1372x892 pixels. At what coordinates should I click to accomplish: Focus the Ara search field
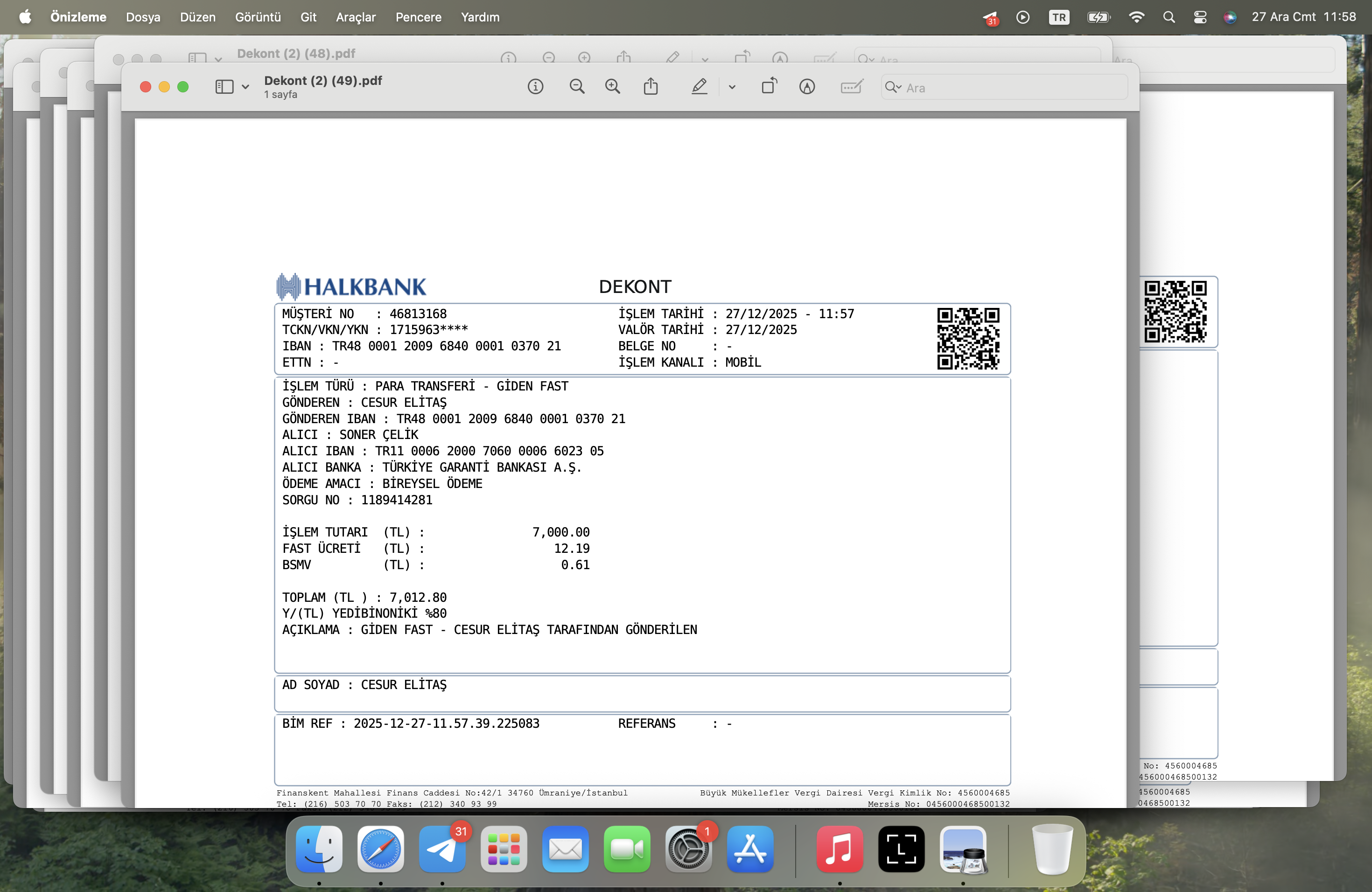pos(1004,88)
